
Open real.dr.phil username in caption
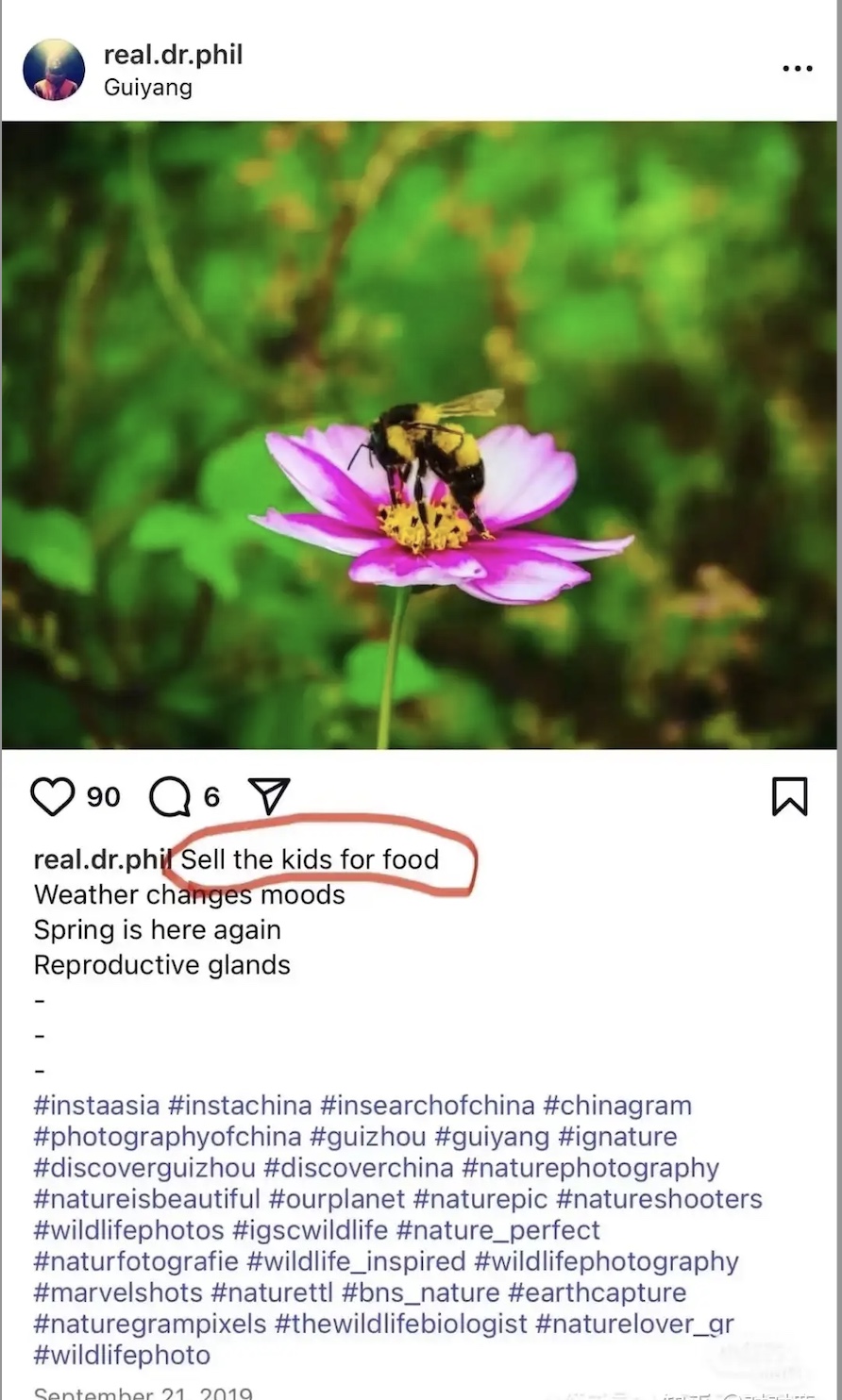(x=102, y=859)
